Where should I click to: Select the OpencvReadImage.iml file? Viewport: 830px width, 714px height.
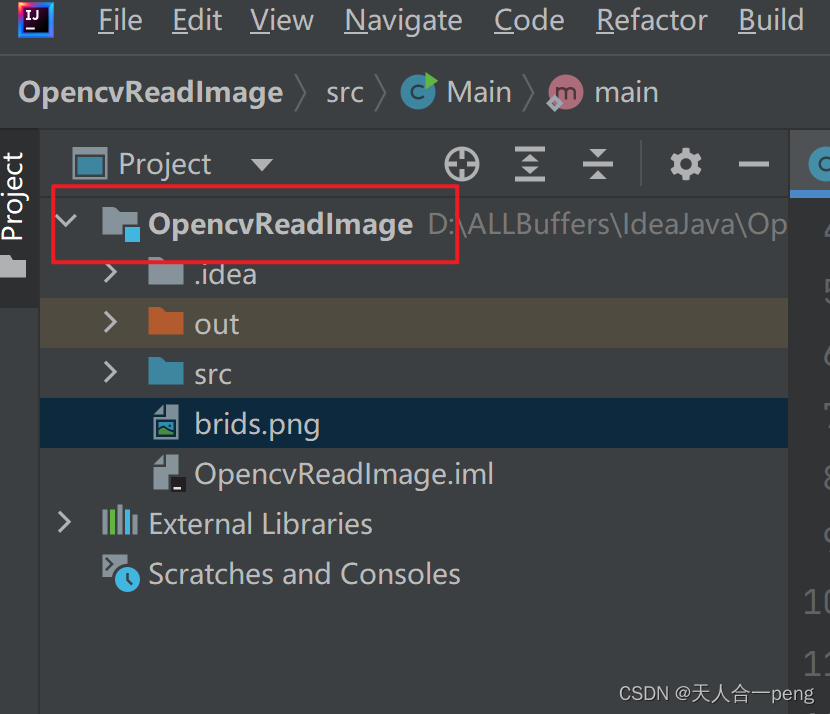[x=320, y=473]
